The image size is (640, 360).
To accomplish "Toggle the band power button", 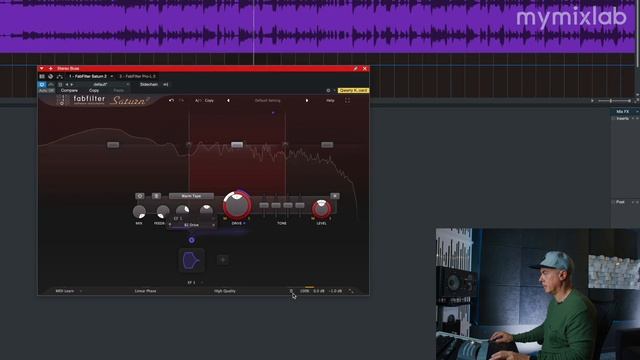I will click(140, 196).
